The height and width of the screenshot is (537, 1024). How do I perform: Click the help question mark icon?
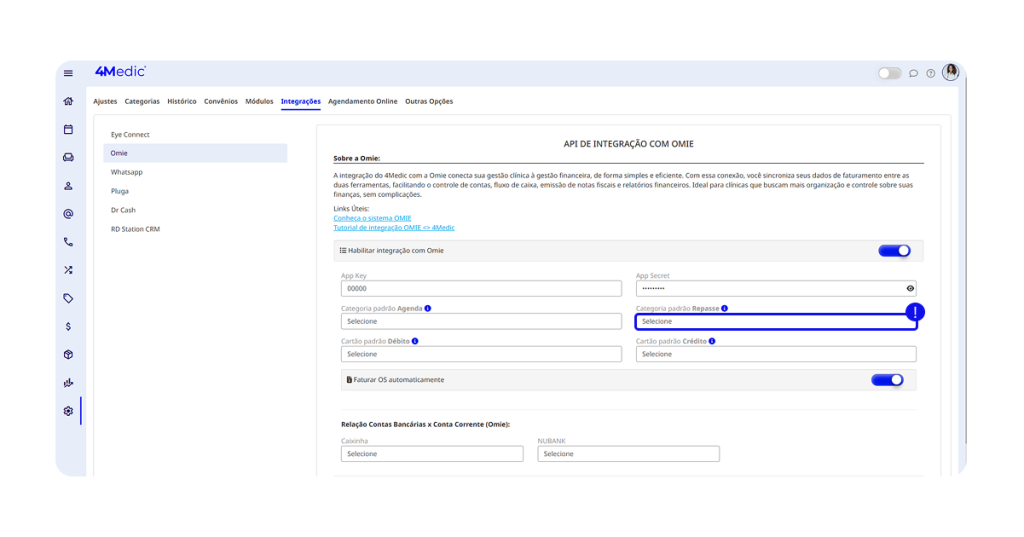point(930,73)
